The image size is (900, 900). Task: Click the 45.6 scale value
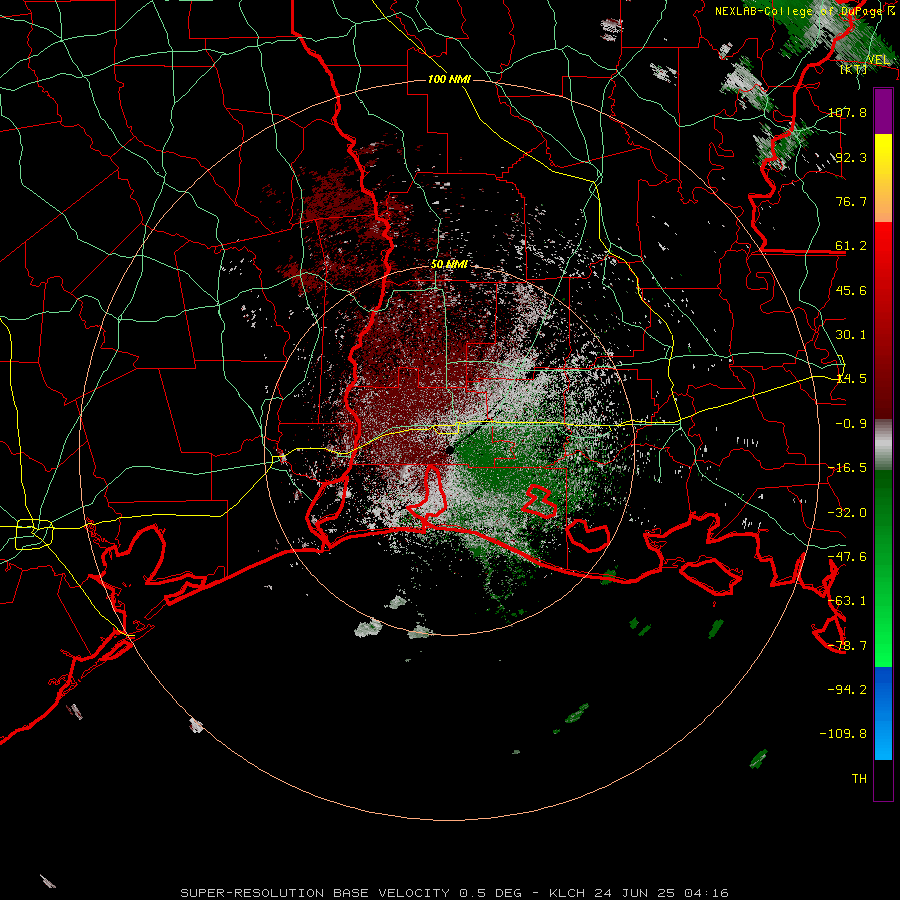851,290
